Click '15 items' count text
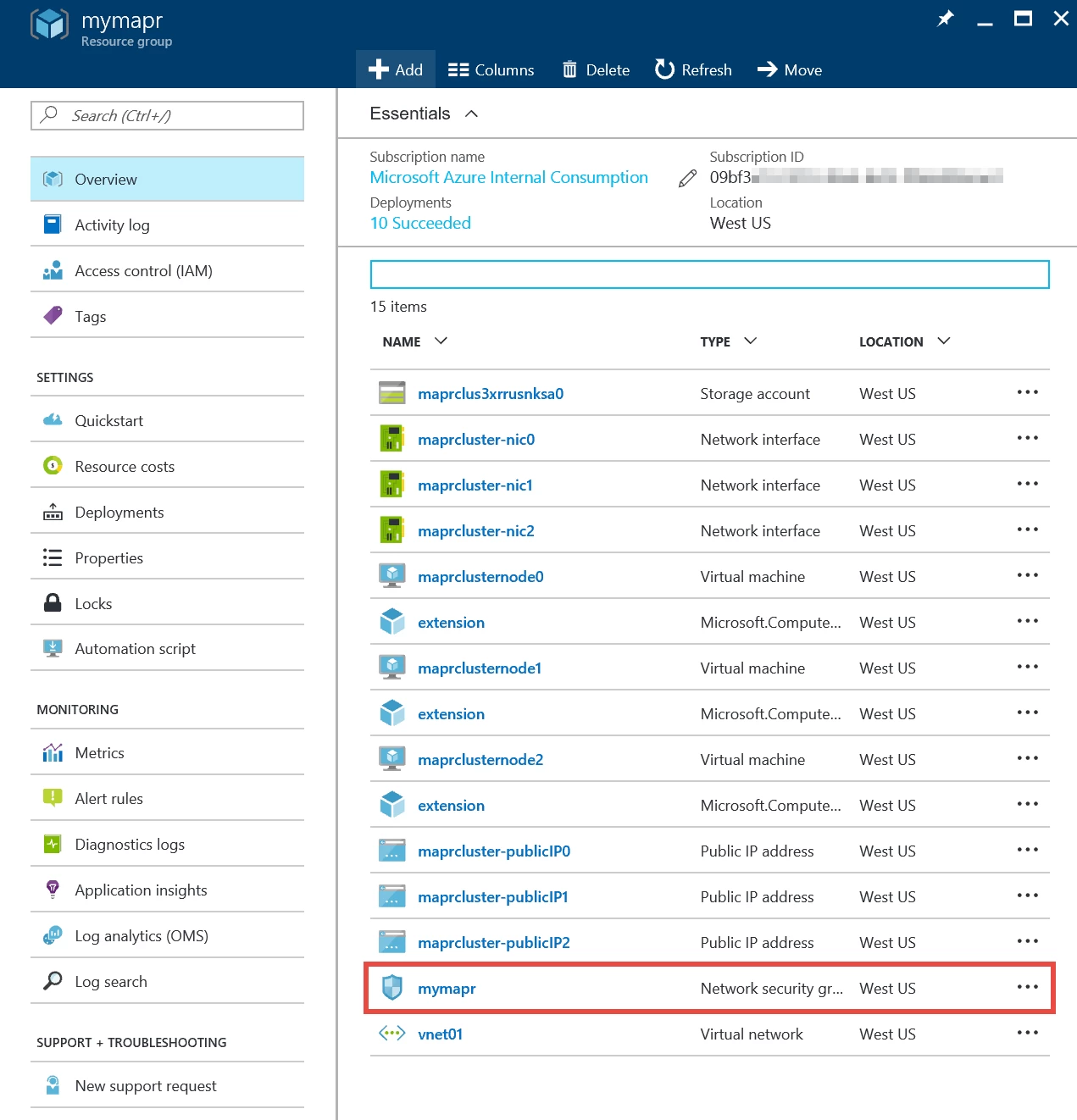Viewport: 1077px width, 1120px height. tap(398, 307)
